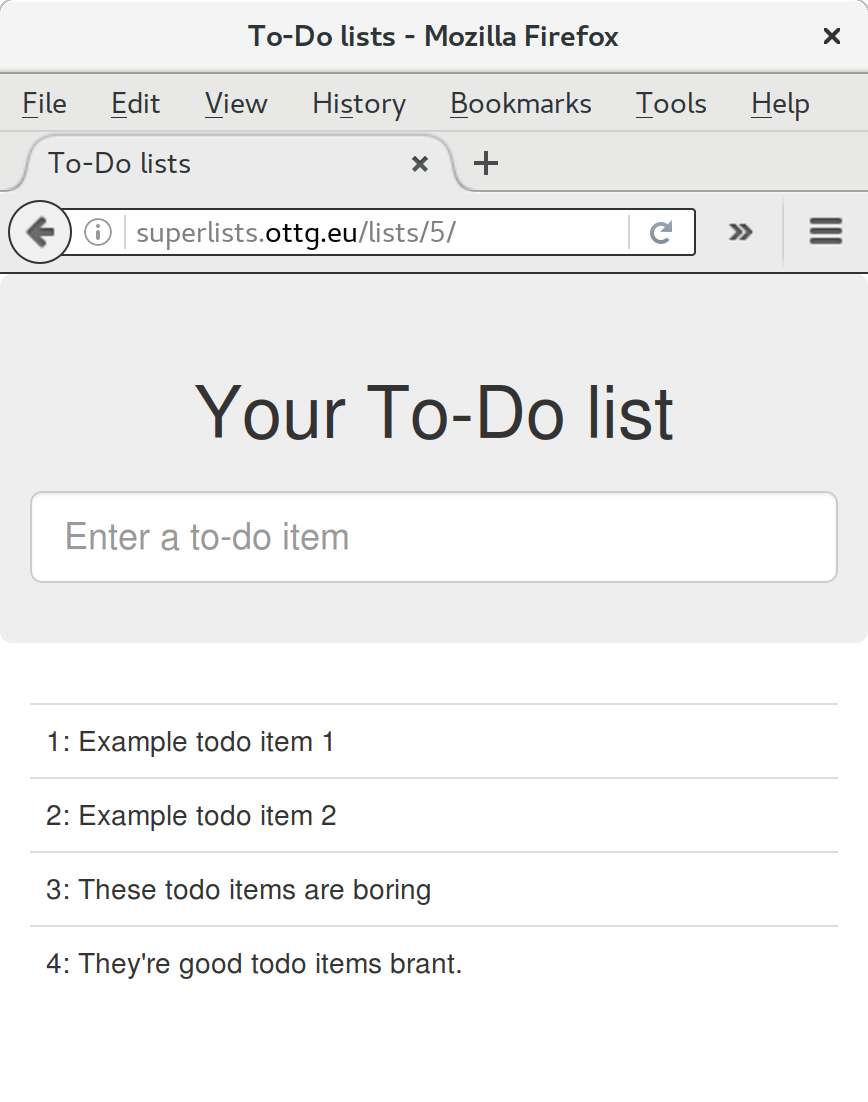Open the site information icon in address bar
This screenshot has width=868, height=1102.
95,231
